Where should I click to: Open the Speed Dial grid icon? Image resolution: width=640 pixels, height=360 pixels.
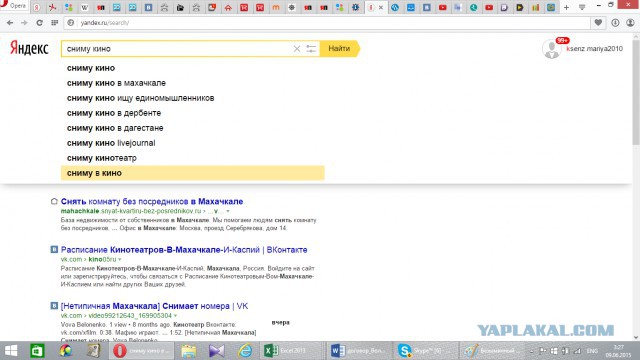(54, 23)
